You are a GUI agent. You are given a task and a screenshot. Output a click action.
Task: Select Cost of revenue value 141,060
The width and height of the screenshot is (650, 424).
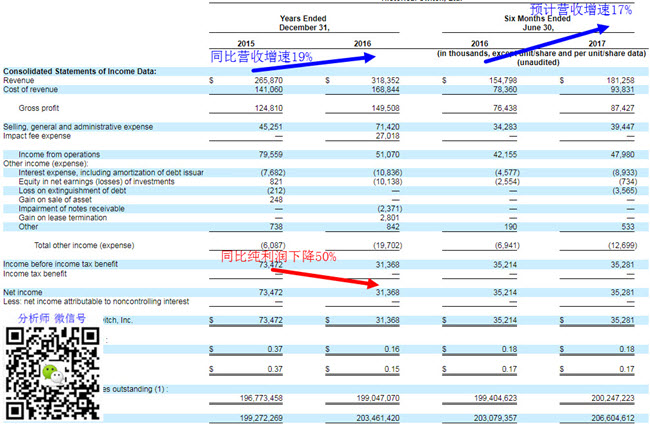(x=268, y=90)
